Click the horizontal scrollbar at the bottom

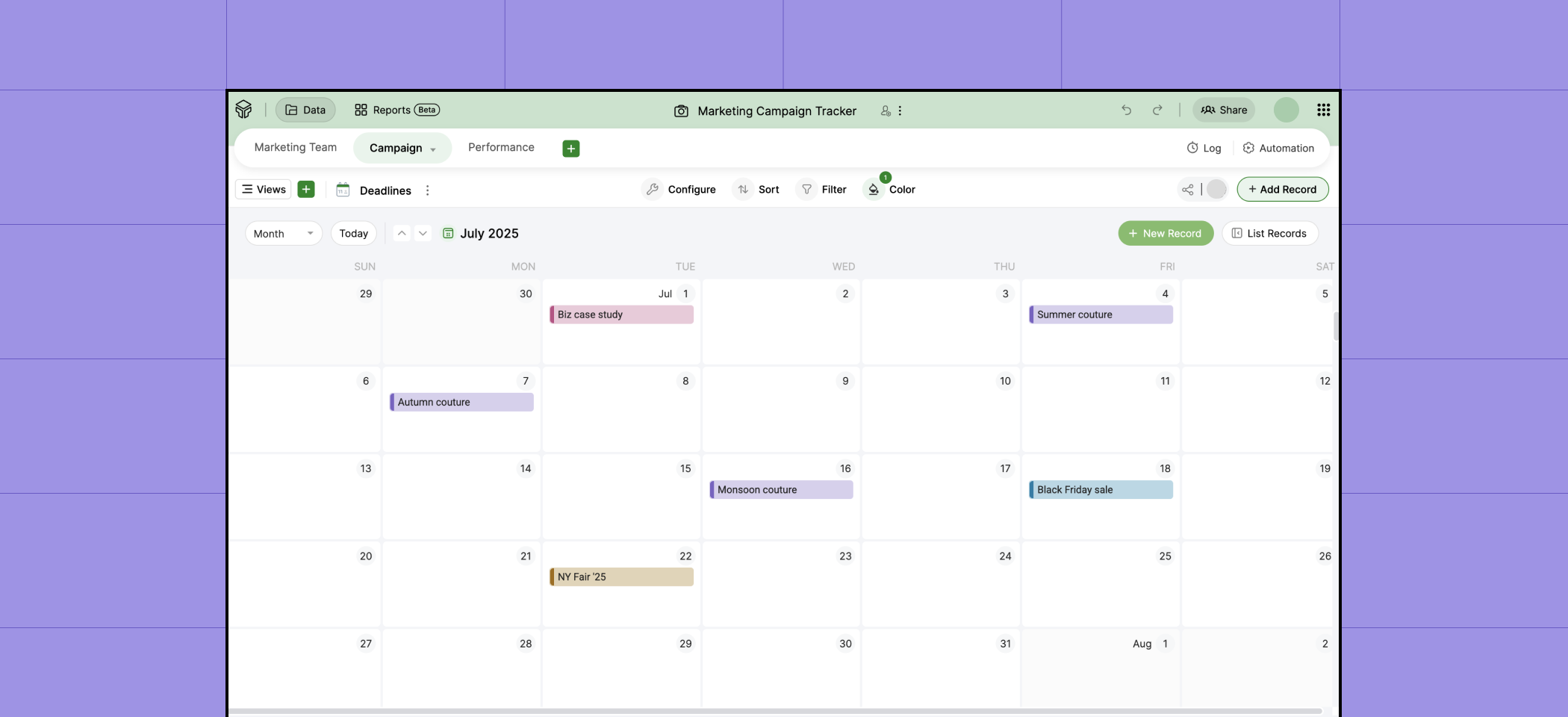coord(775,711)
